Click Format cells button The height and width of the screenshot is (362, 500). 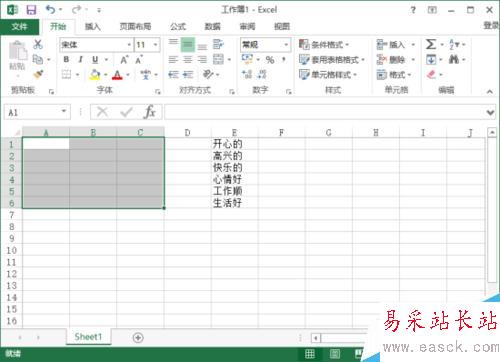pyautogui.click(x=394, y=74)
